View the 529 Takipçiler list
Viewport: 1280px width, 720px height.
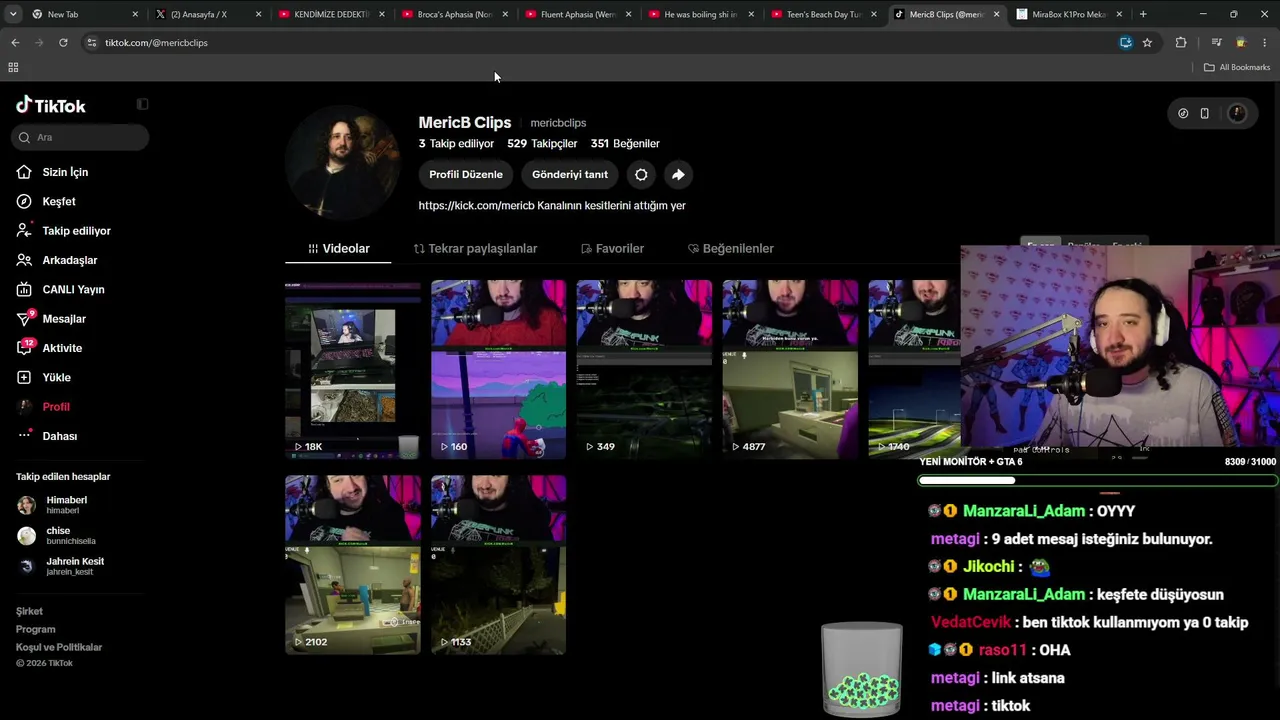point(542,144)
